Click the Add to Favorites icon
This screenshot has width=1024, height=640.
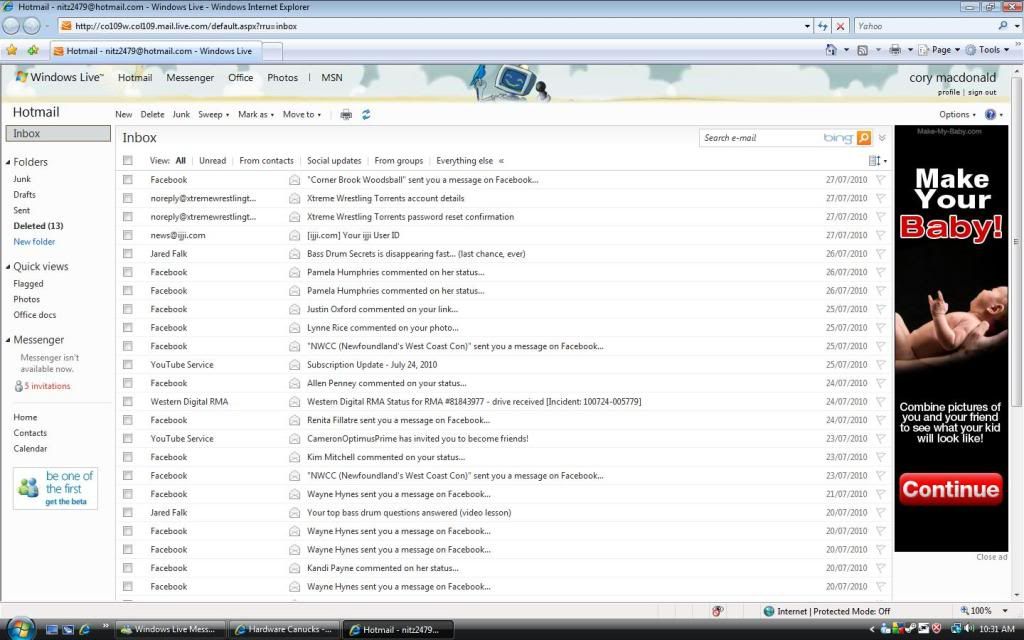(33, 50)
